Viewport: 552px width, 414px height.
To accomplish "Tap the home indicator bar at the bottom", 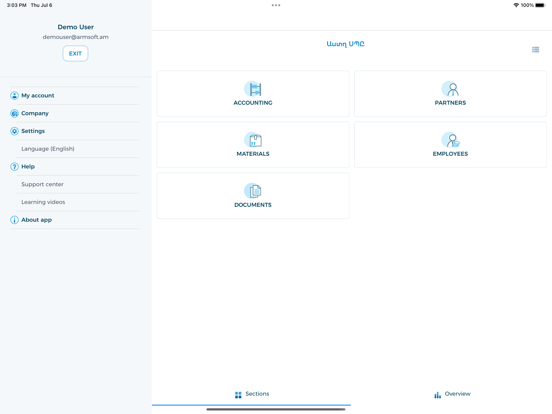I will click(276, 409).
